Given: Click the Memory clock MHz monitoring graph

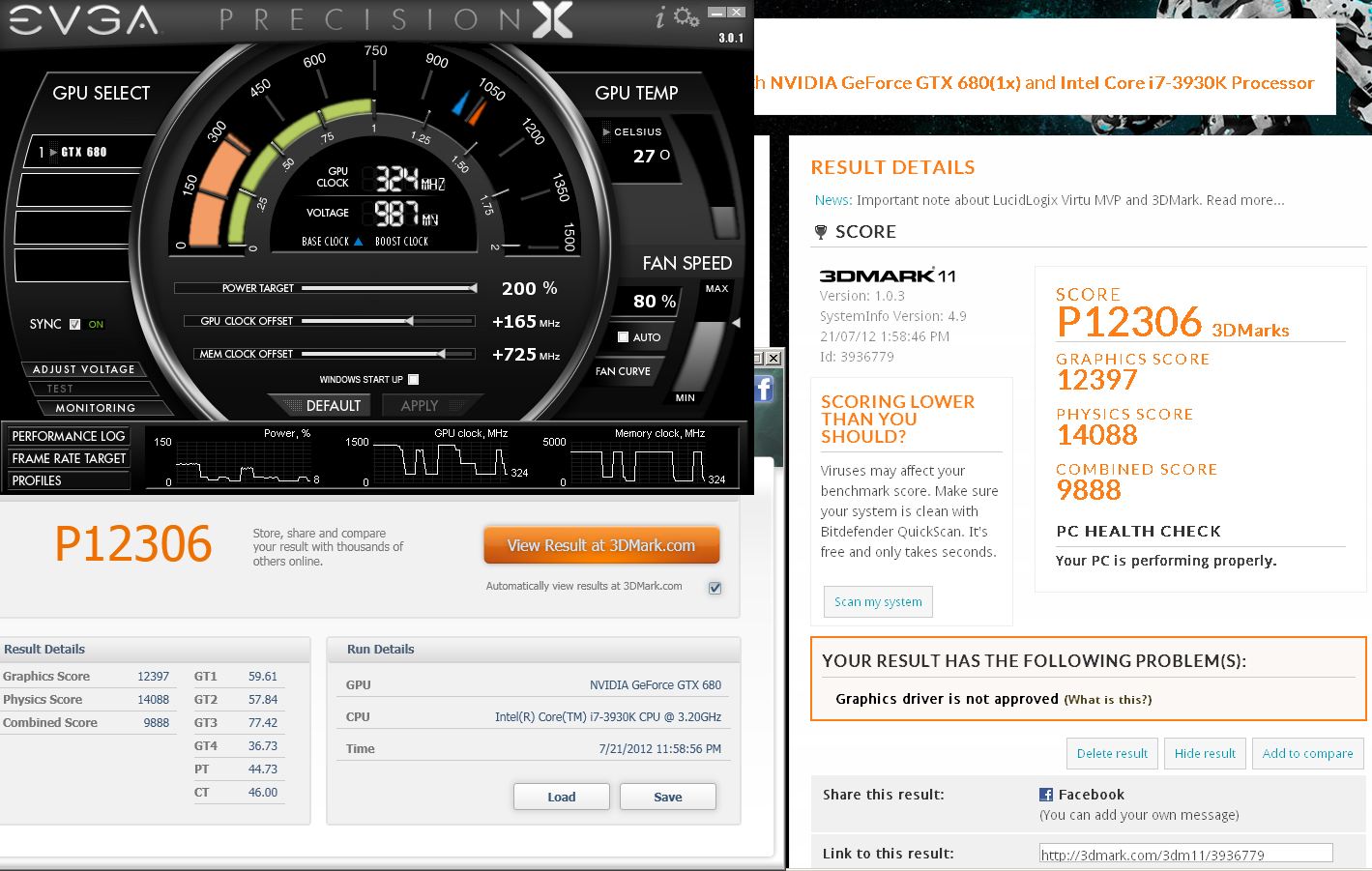Looking at the screenshot, I should tap(638, 462).
